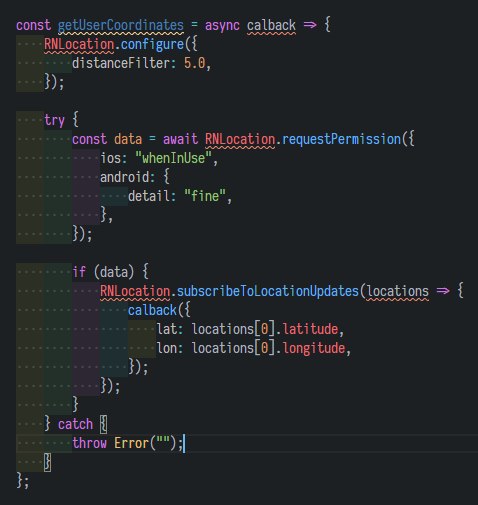This screenshot has height=505, width=478.
Task: Click the try keyword
Action: 54,120
